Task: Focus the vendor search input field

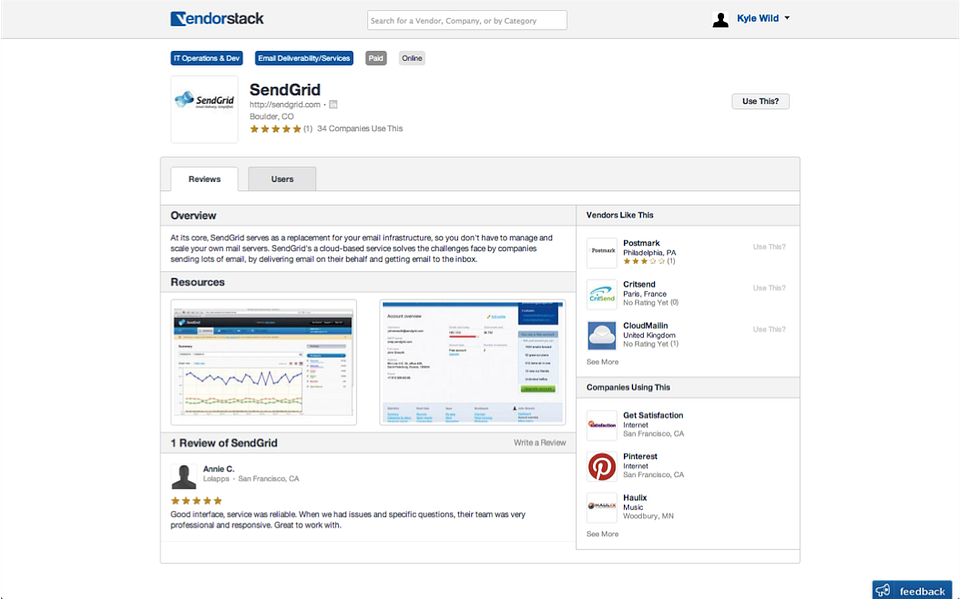Action: (467, 20)
